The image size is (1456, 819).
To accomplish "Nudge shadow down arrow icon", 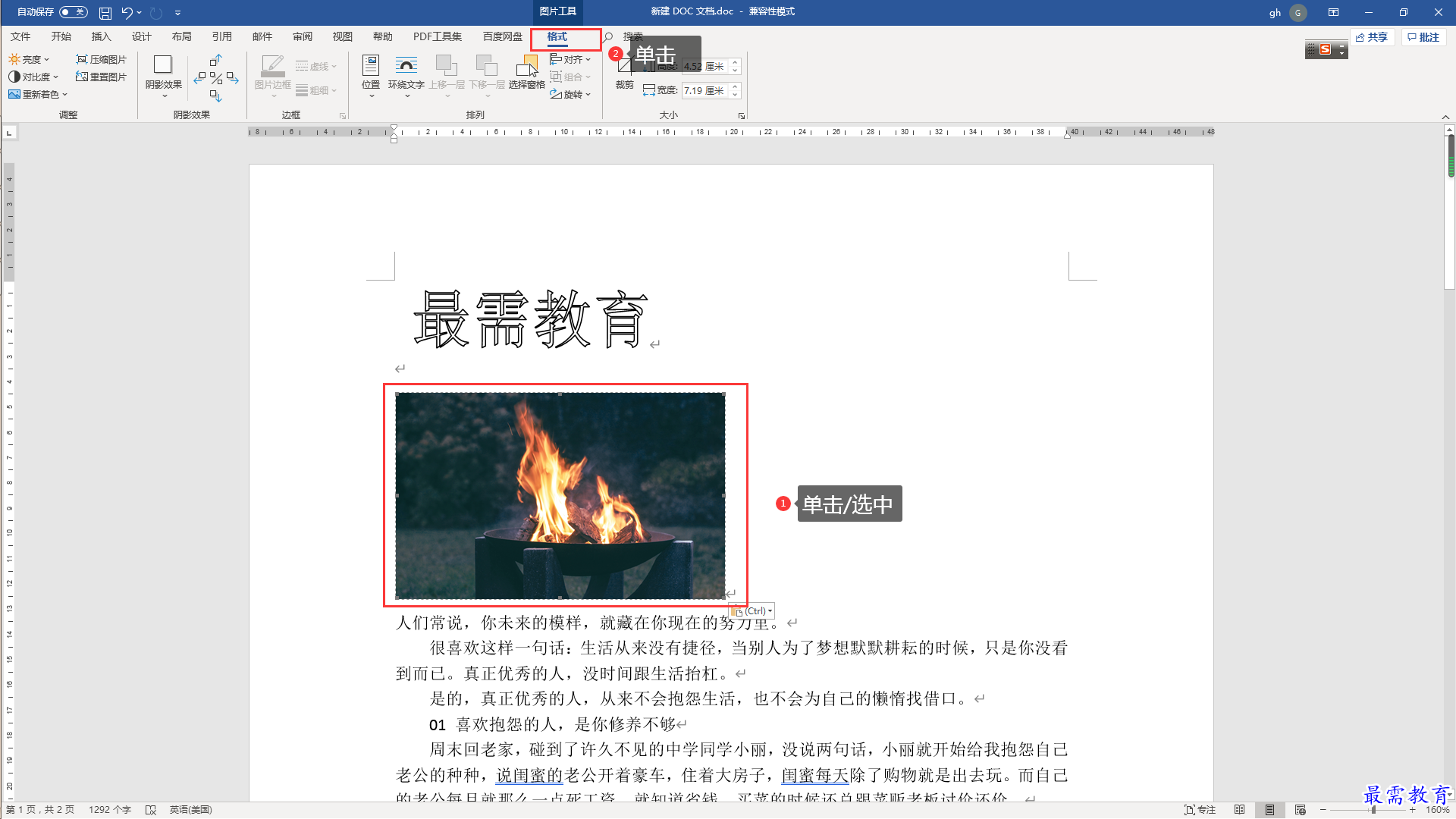I will (216, 96).
